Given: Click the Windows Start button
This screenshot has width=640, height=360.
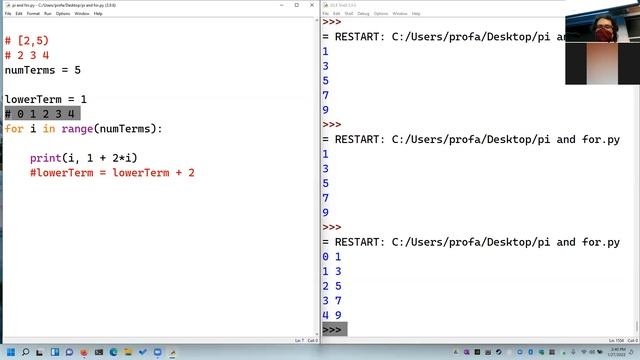Looking at the screenshot, I should (11, 352).
